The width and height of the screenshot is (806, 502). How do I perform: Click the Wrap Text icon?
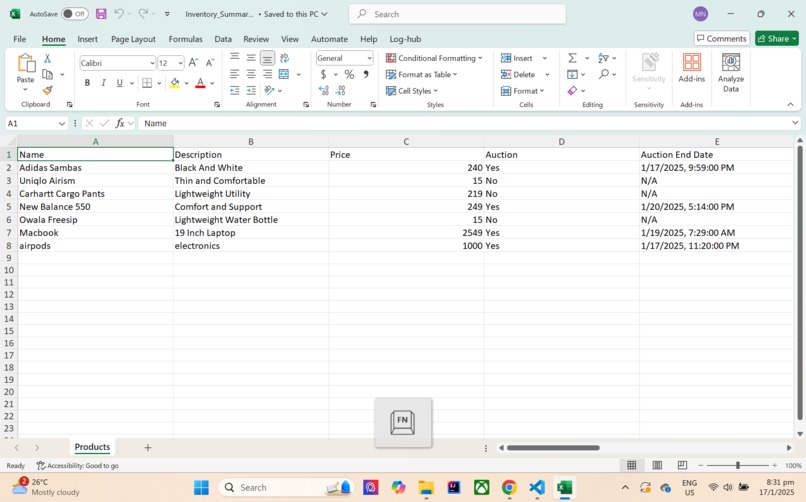point(284,58)
